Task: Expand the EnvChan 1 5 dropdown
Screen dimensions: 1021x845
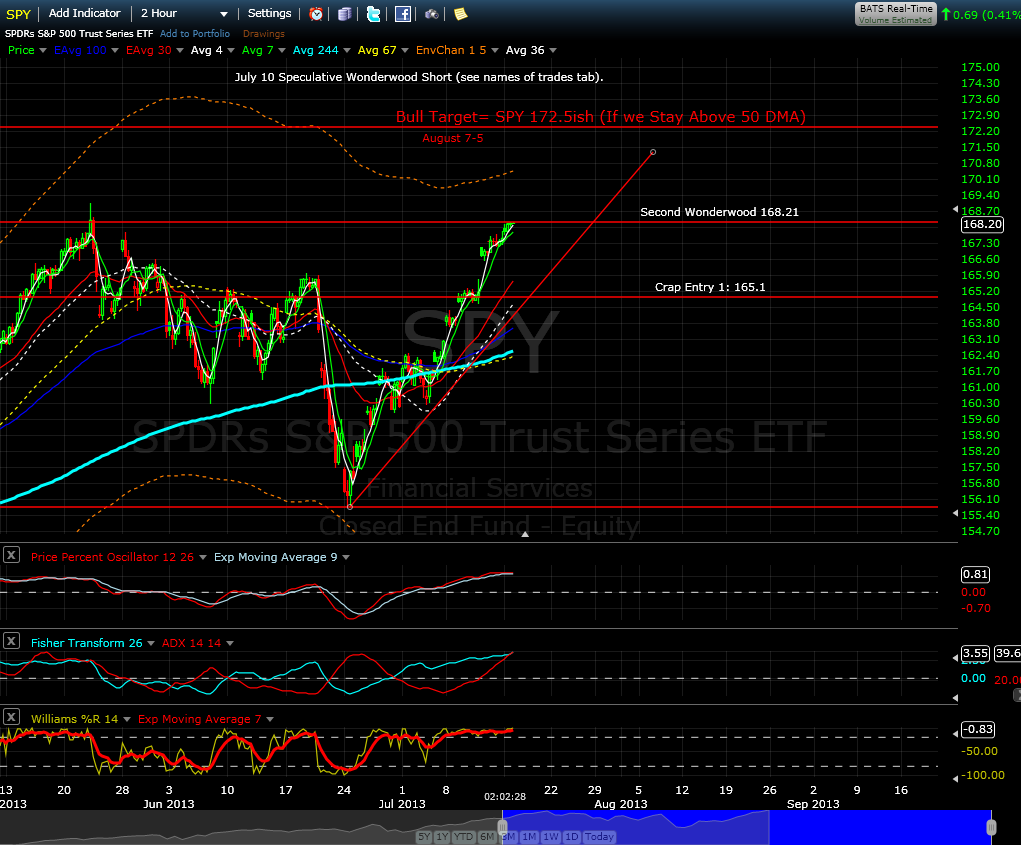Action: [x=494, y=50]
